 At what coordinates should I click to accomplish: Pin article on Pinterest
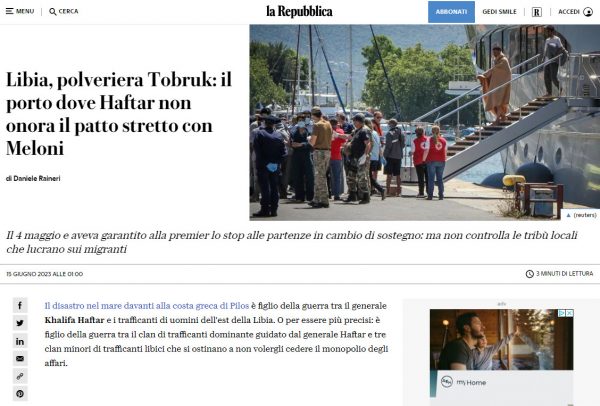[20, 394]
